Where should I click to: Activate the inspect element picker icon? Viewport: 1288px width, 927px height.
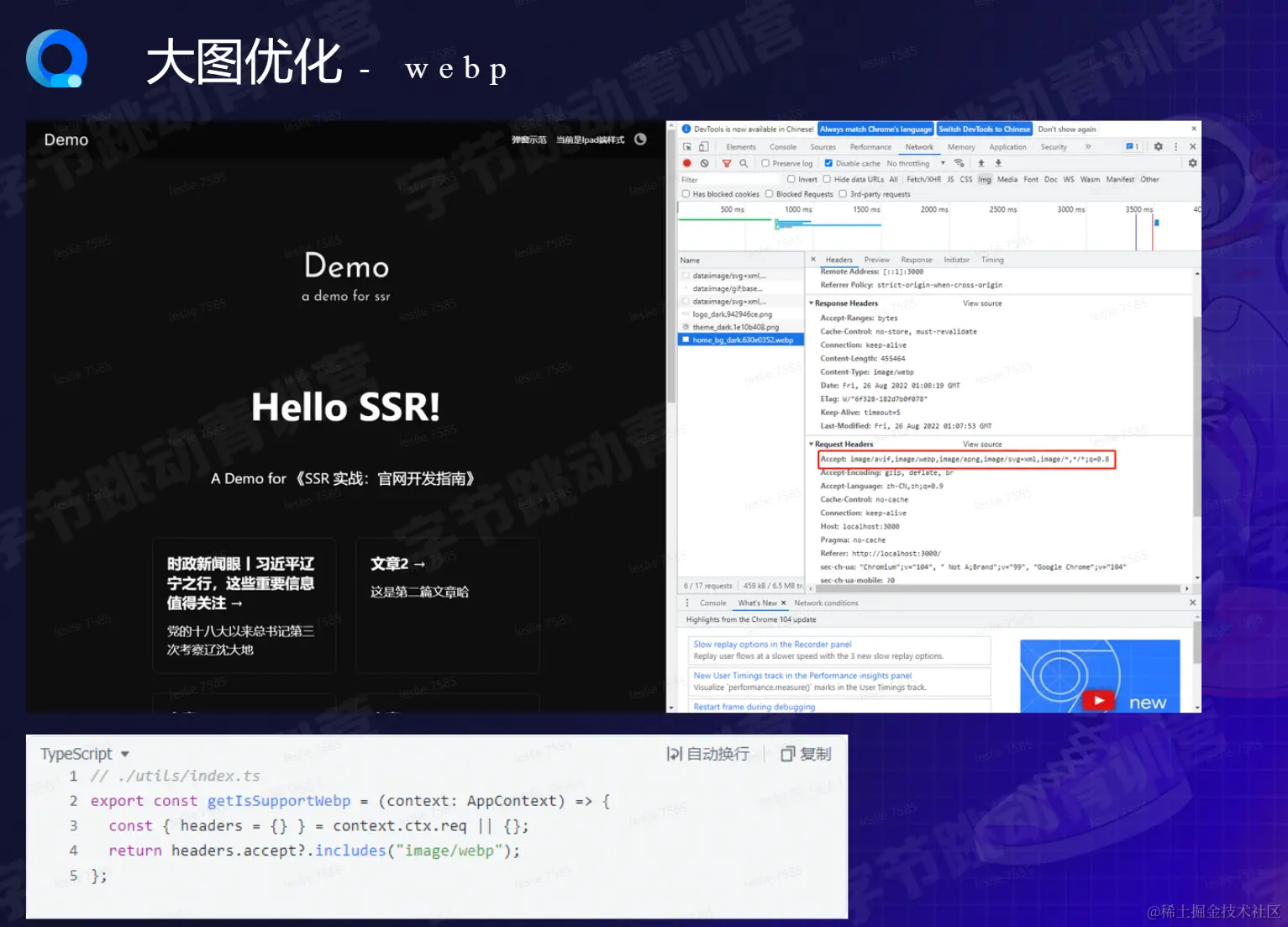(x=687, y=147)
